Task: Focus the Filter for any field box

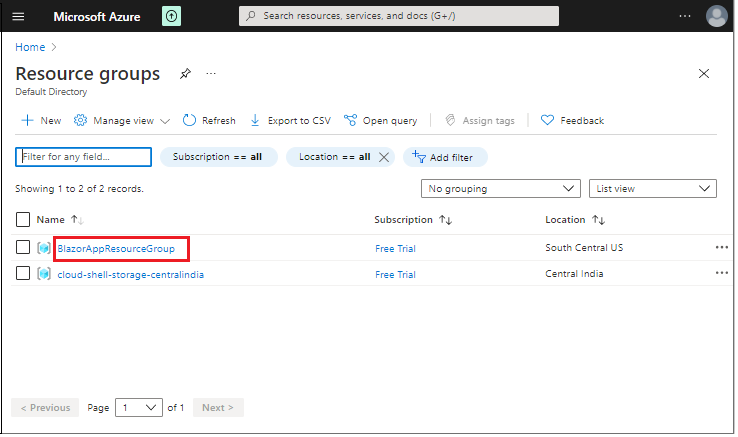Action: [83, 157]
